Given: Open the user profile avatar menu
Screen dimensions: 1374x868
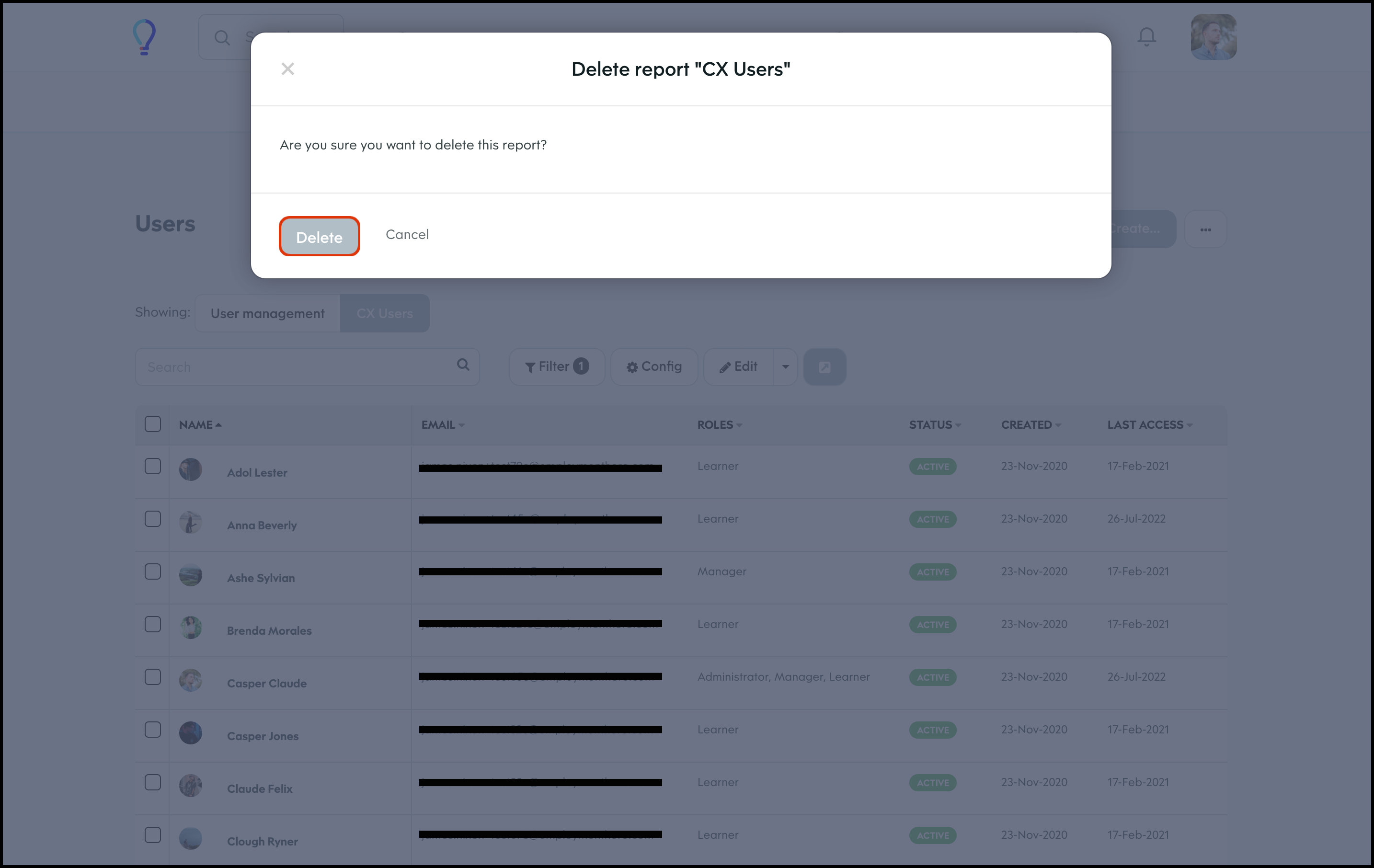Looking at the screenshot, I should (1213, 37).
